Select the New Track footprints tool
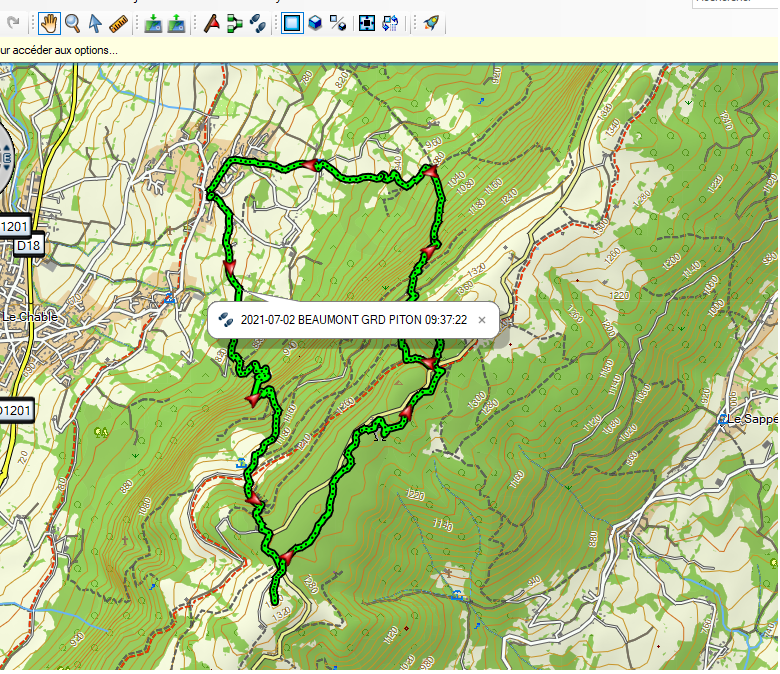 tap(257, 22)
